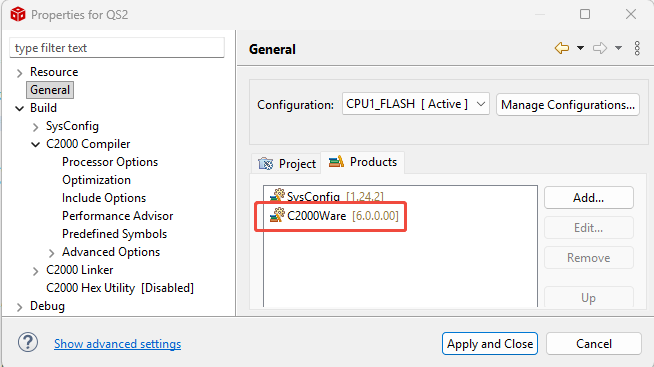Image resolution: width=654 pixels, height=367 pixels.
Task: Open the Configuration CPU1_FLASH combo box
Action: pos(415,104)
